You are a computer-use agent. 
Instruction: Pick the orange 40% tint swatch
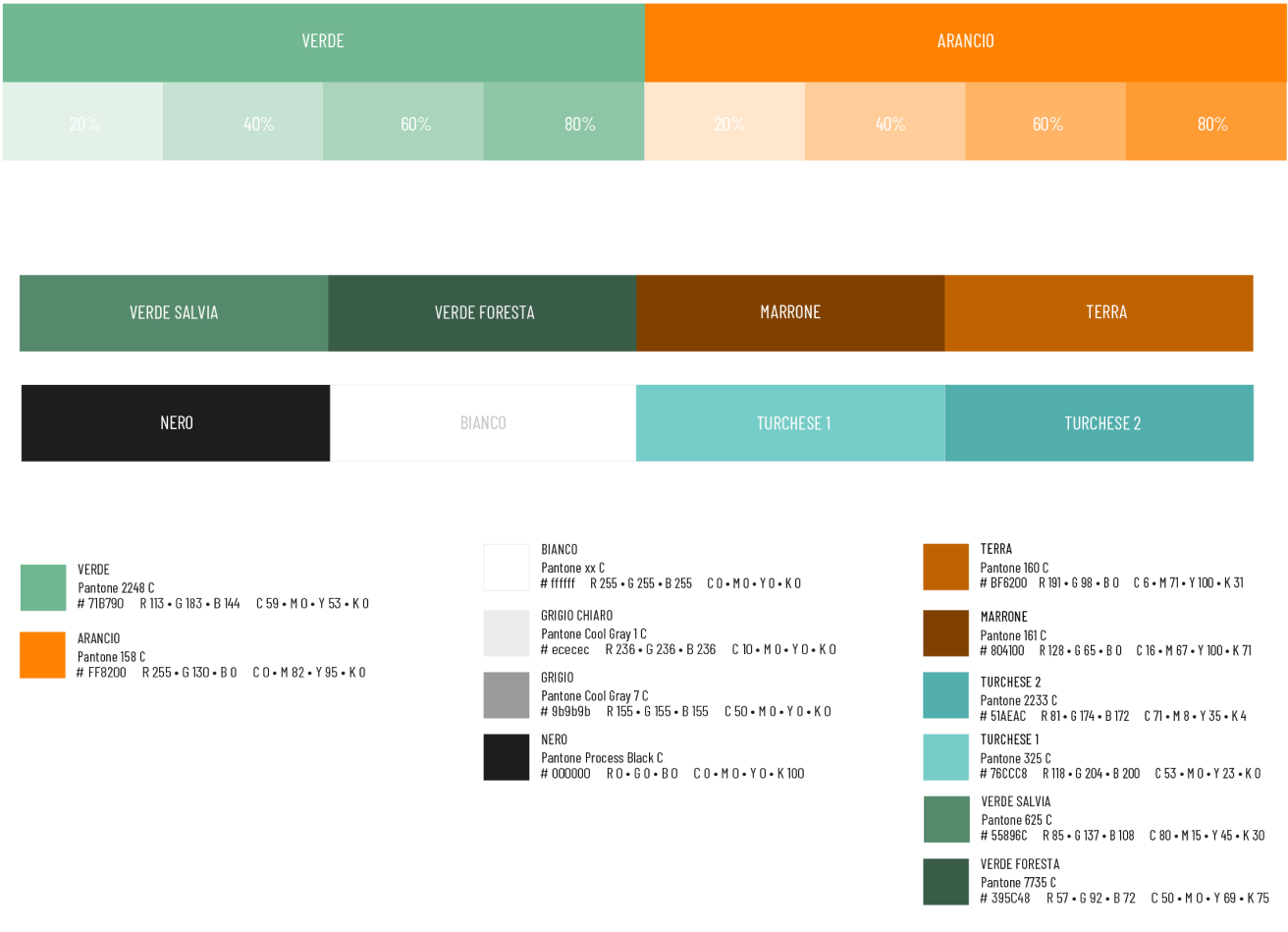click(885, 122)
